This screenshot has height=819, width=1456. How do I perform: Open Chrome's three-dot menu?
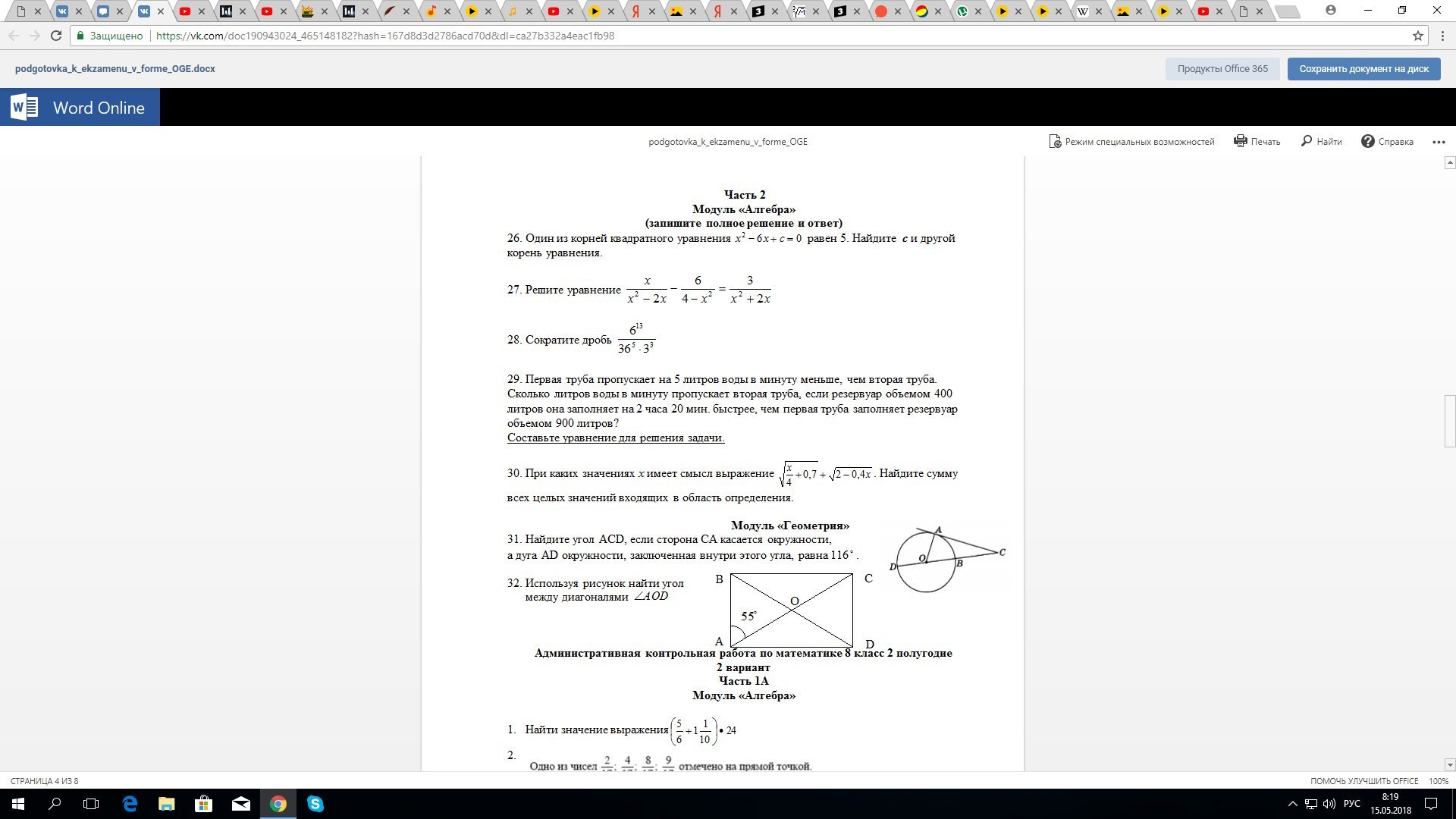[1442, 36]
